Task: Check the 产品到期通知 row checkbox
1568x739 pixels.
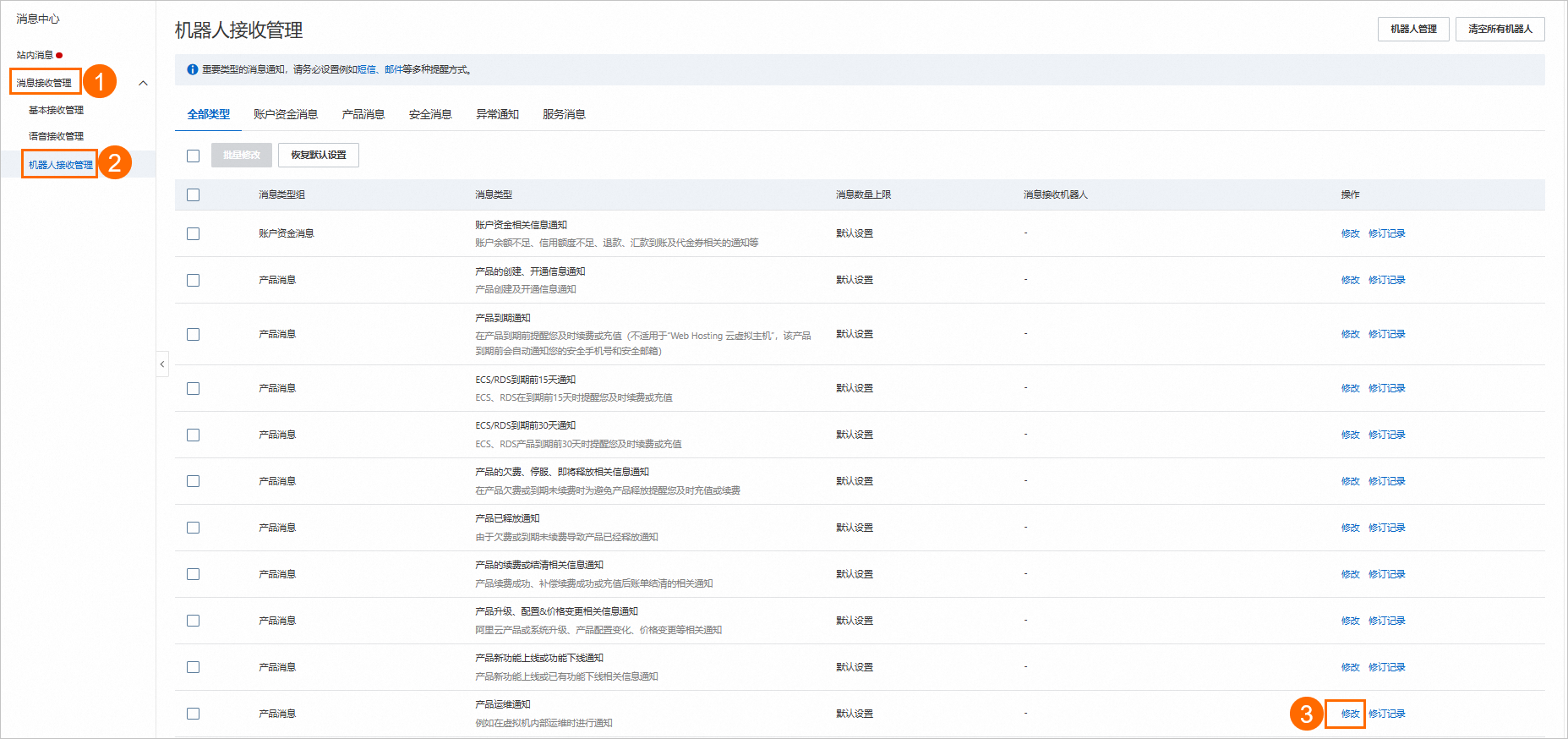Action: point(194,334)
